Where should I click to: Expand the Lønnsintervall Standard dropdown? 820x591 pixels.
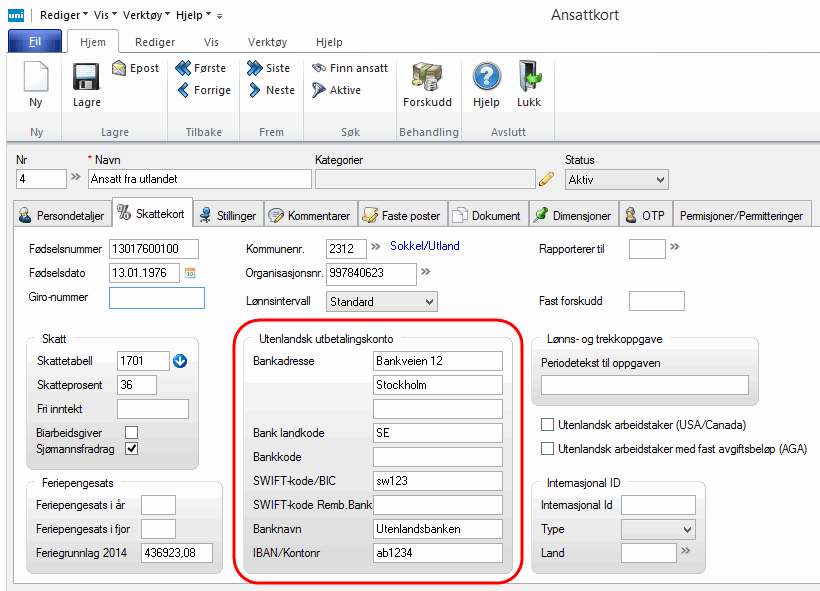tap(382, 301)
